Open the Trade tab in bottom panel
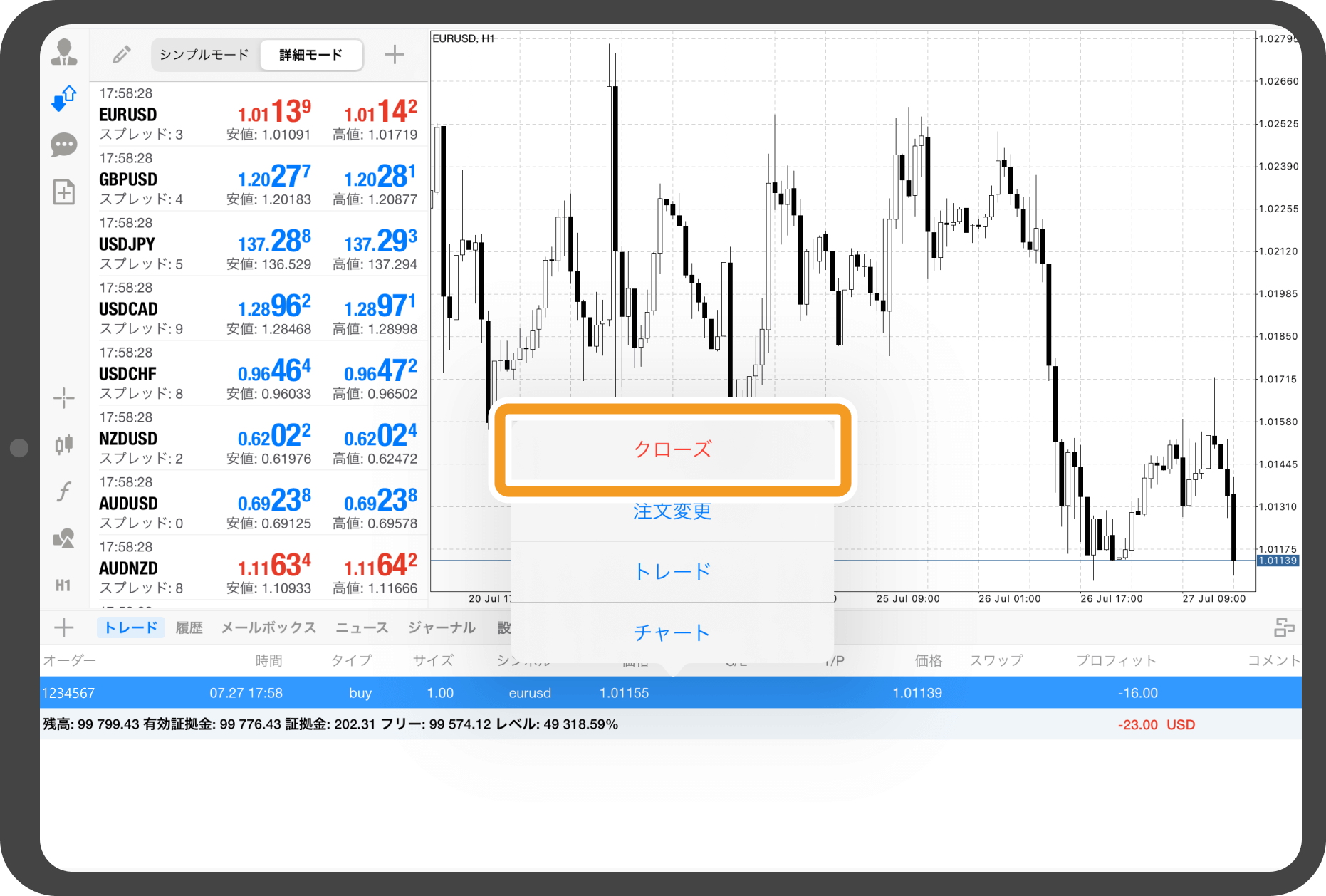Viewport: 1326px width, 896px height. pyautogui.click(x=131, y=627)
